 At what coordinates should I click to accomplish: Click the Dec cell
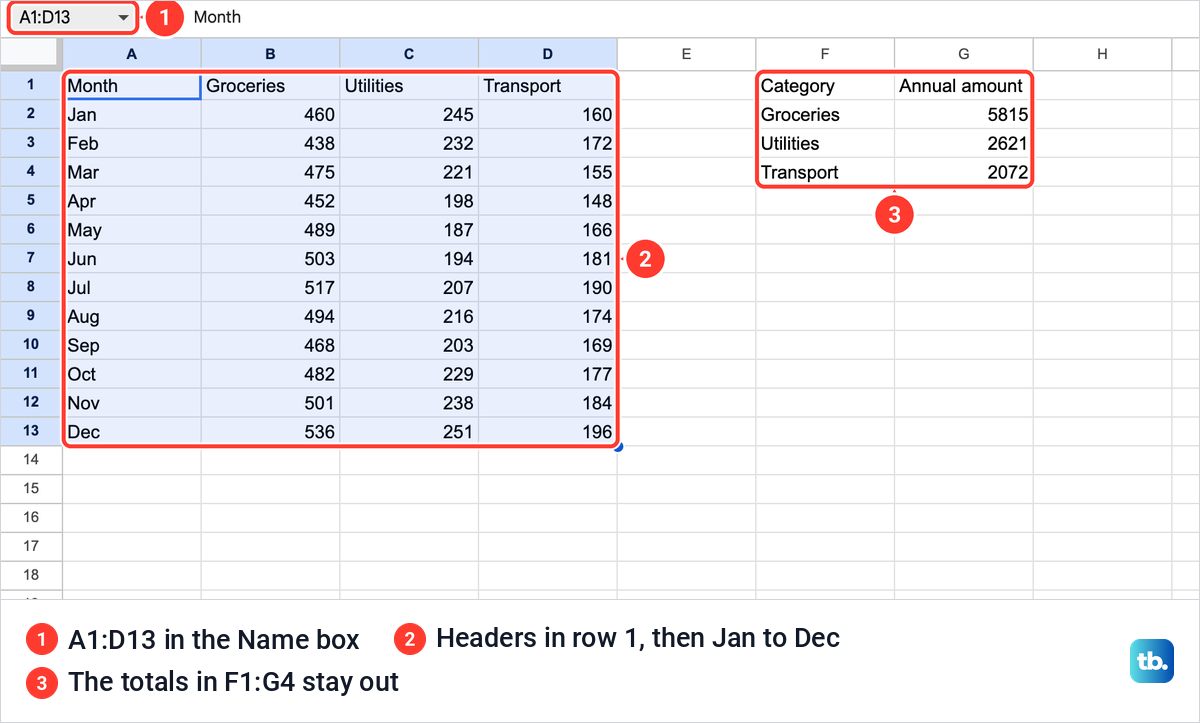click(x=132, y=432)
